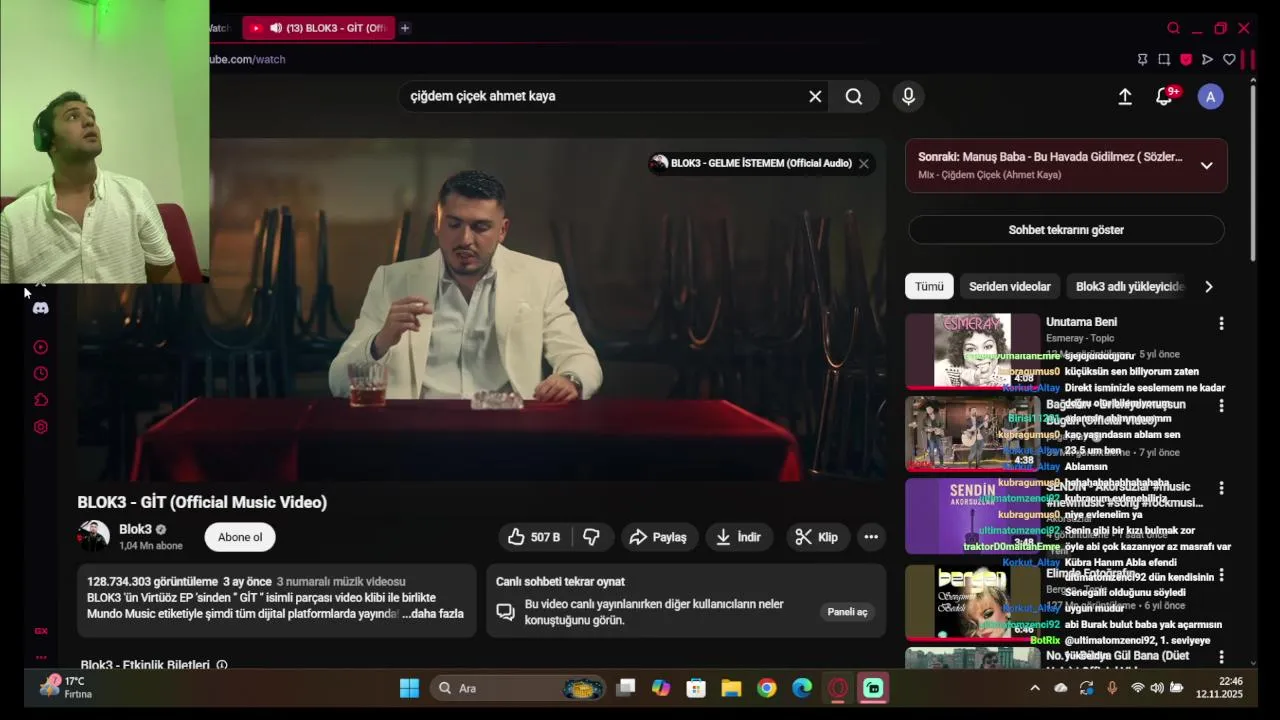Open options for the SENDİN Akorsuzlar video
The height and width of the screenshot is (720, 1280).
click(1221, 488)
